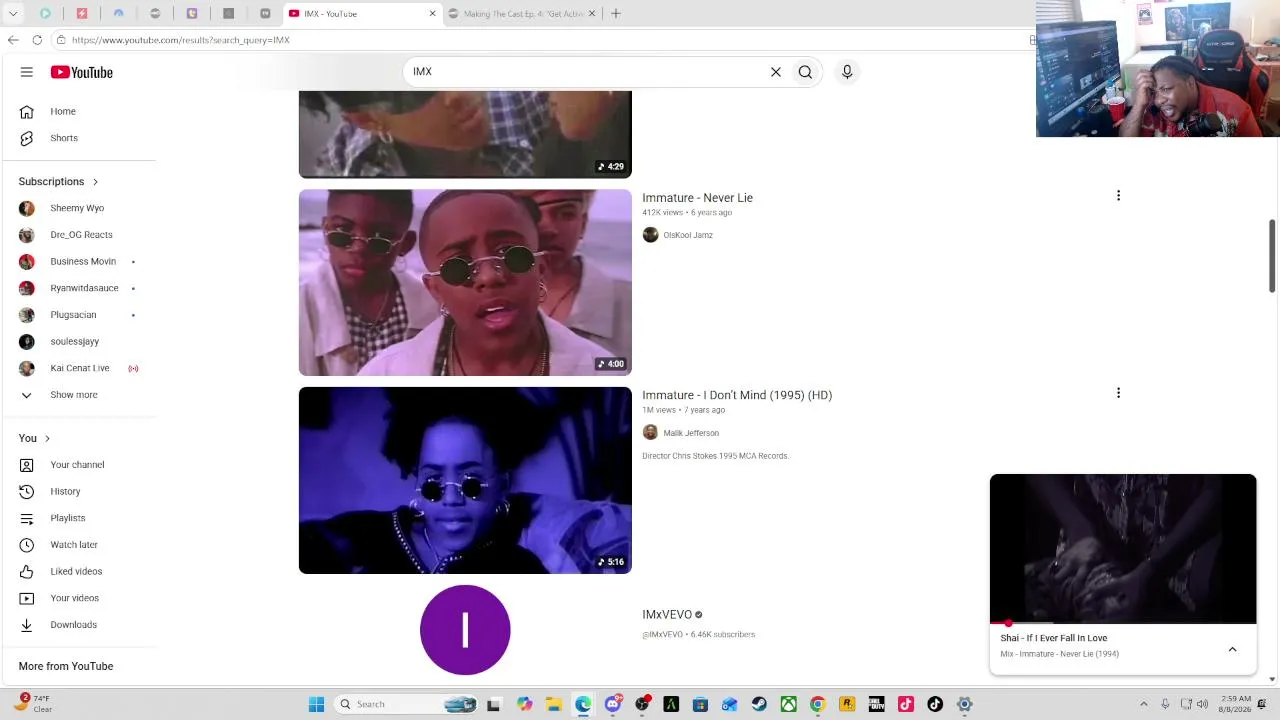Expand the miniplayer queue chevron
The height and width of the screenshot is (720, 1280).
pos(1232,649)
